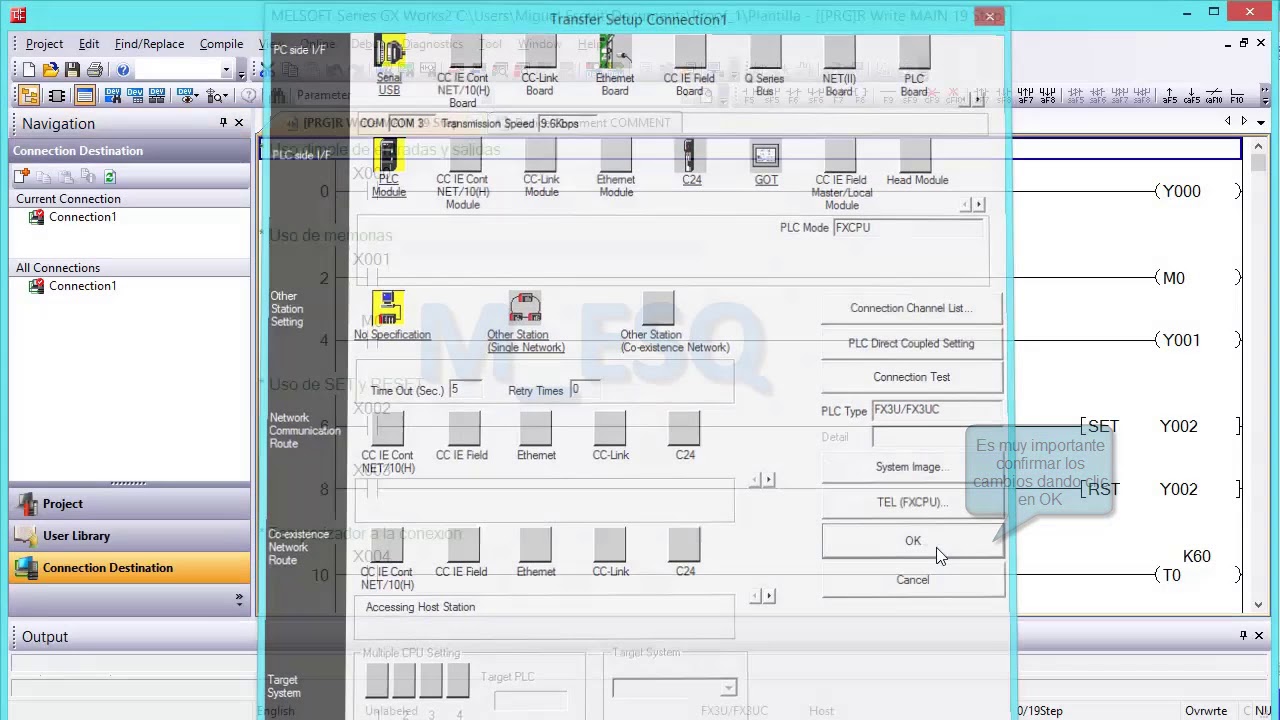Click the Retry Times field
The width and height of the screenshot is (1280, 720).
point(586,389)
